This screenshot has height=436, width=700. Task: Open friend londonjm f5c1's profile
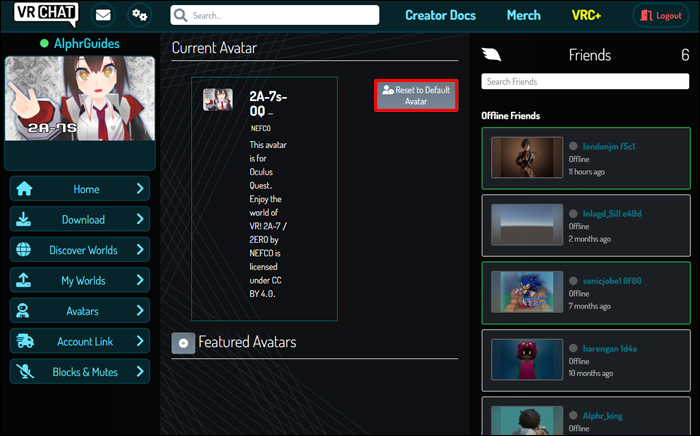608,146
